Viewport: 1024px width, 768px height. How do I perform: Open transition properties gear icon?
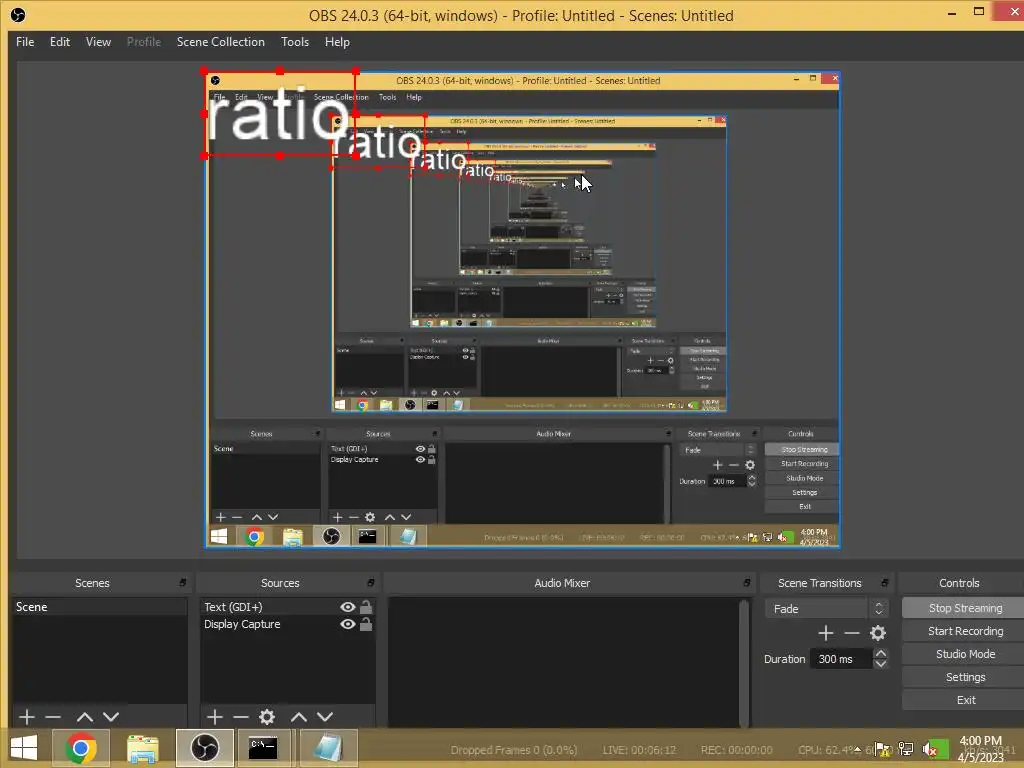(878, 633)
